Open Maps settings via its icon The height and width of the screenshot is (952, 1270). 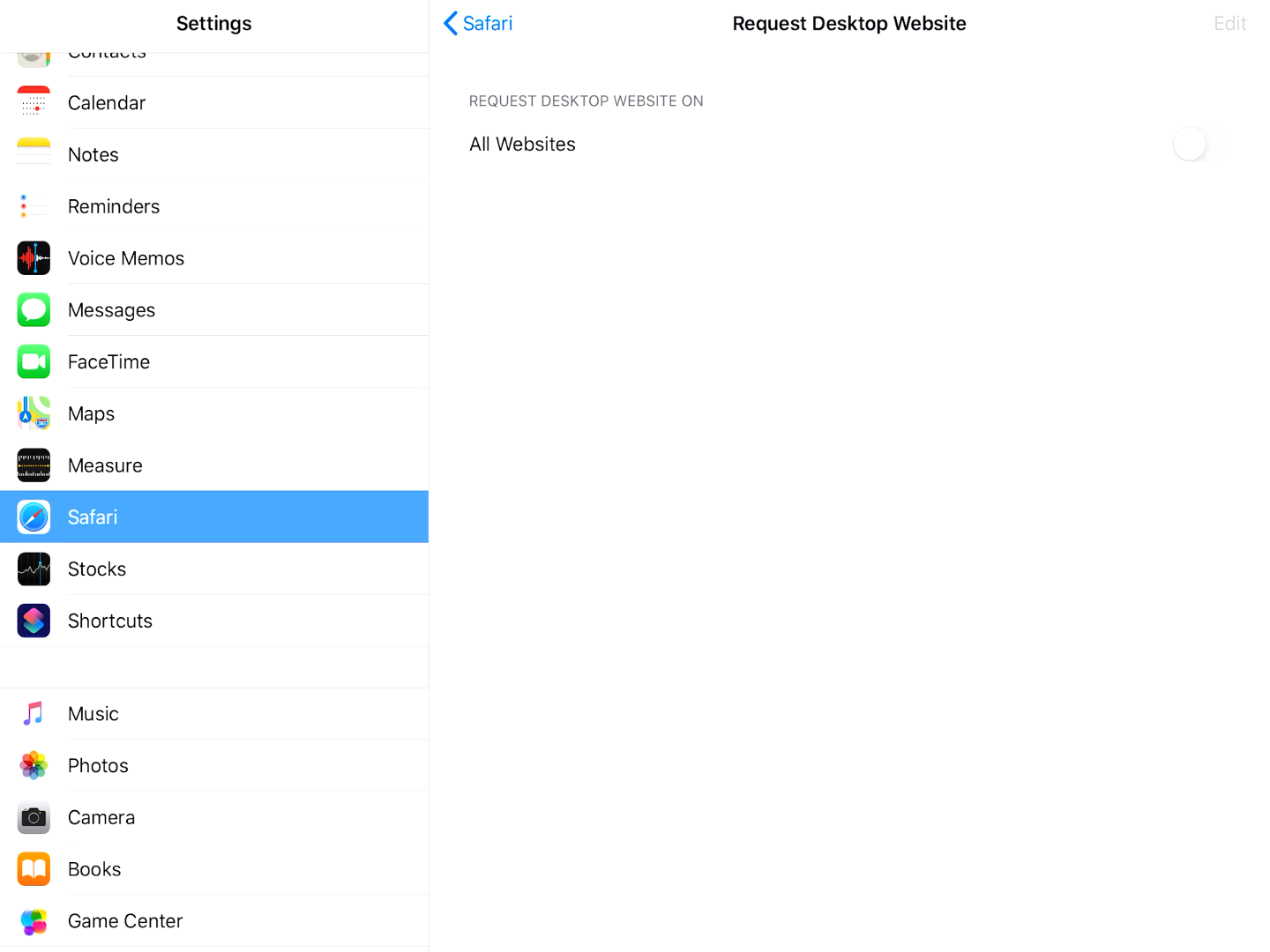[x=34, y=413]
